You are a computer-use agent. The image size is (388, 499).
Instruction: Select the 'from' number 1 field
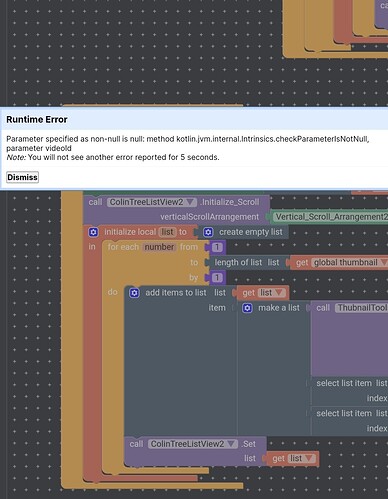[217, 247]
